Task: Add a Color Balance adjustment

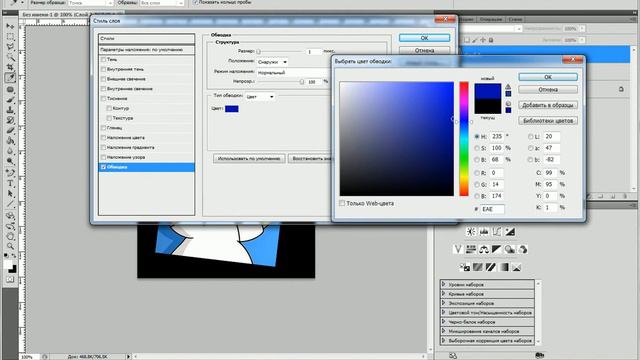Action: pos(484,249)
